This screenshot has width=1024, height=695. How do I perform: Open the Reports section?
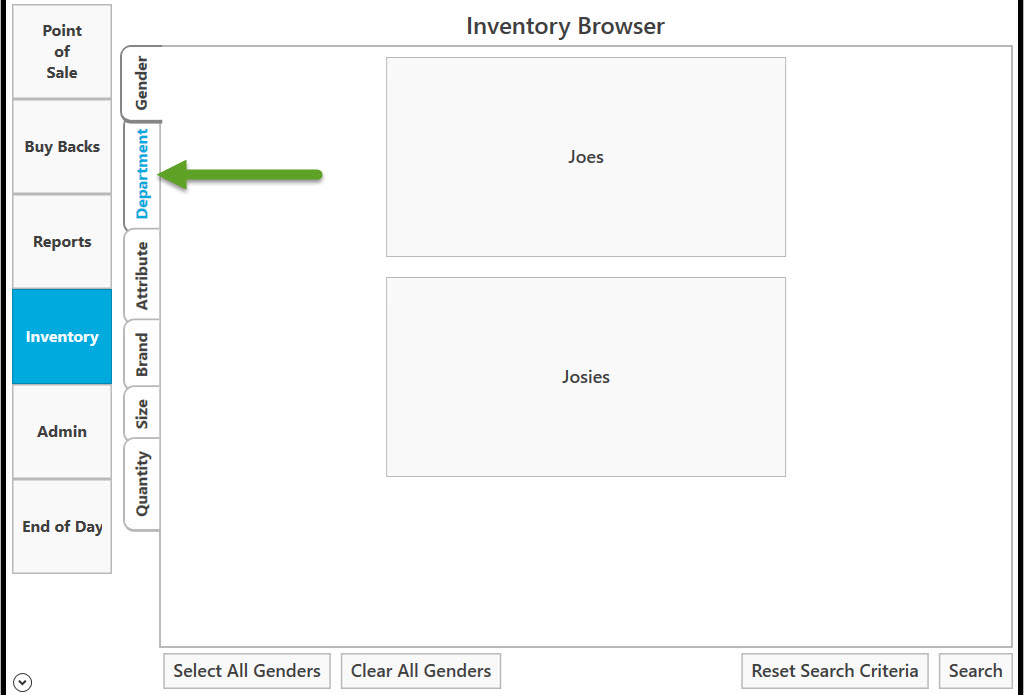pos(62,242)
